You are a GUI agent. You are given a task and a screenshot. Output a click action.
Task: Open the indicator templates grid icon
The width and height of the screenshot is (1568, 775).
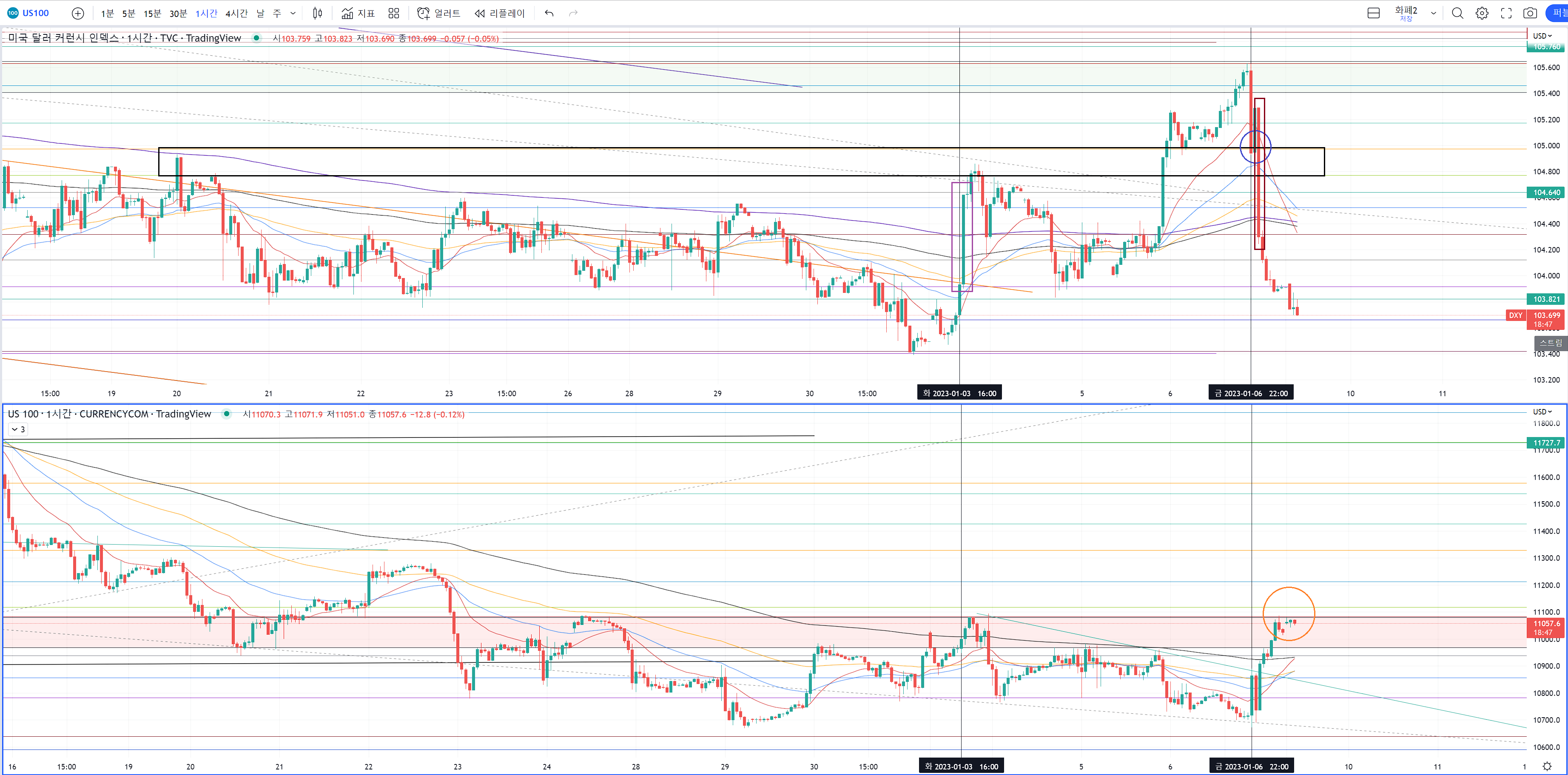point(394,13)
